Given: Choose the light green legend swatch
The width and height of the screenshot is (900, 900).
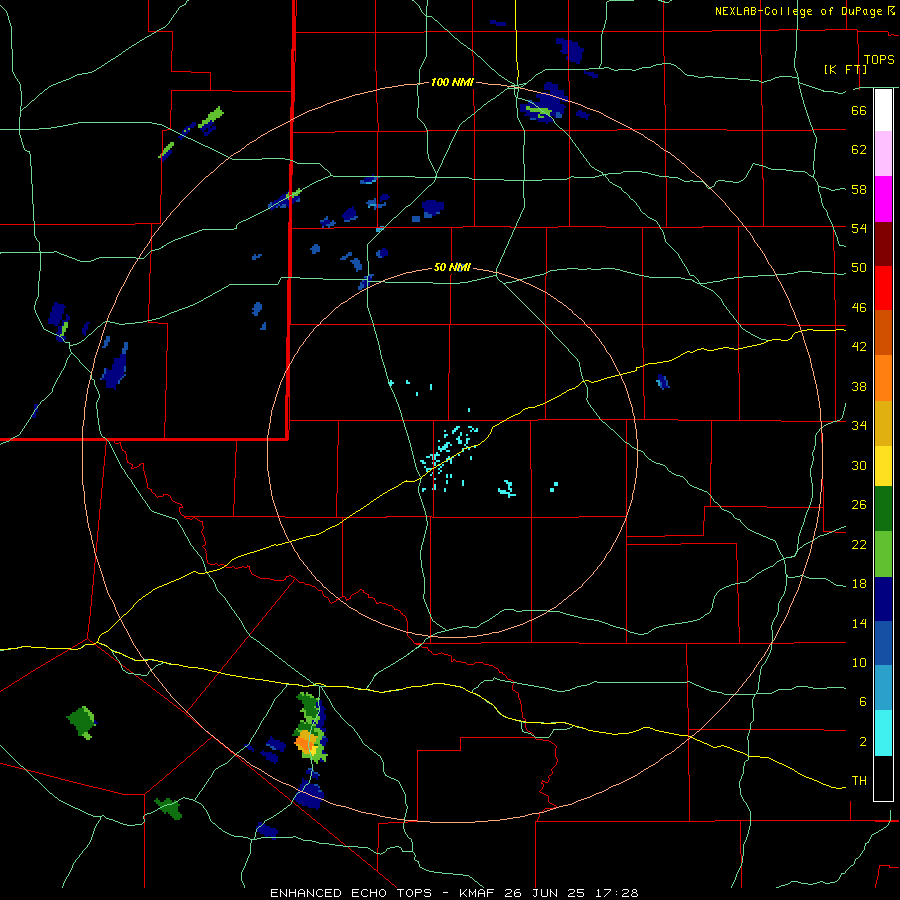Looking at the screenshot, I should click(883, 554).
